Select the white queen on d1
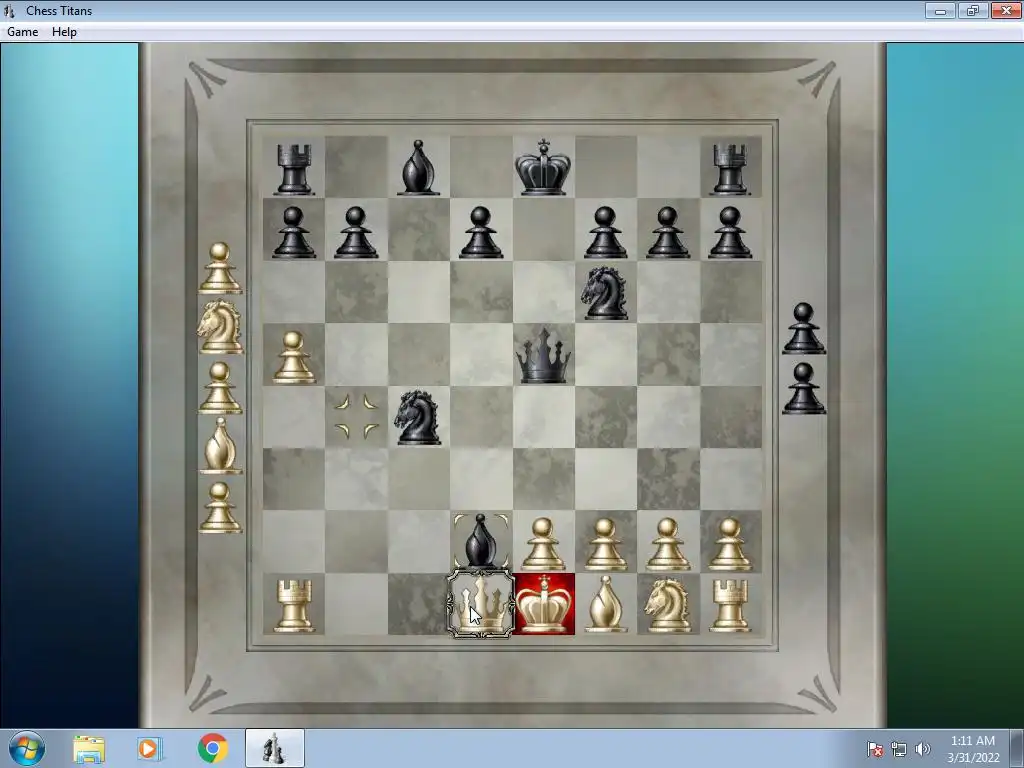1024x768 pixels. click(x=481, y=604)
